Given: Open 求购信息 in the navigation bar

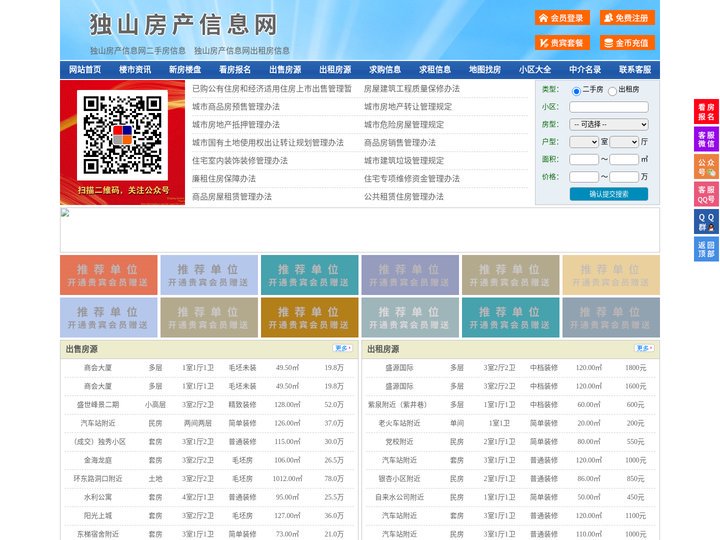Looking at the screenshot, I should (x=385, y=70).
